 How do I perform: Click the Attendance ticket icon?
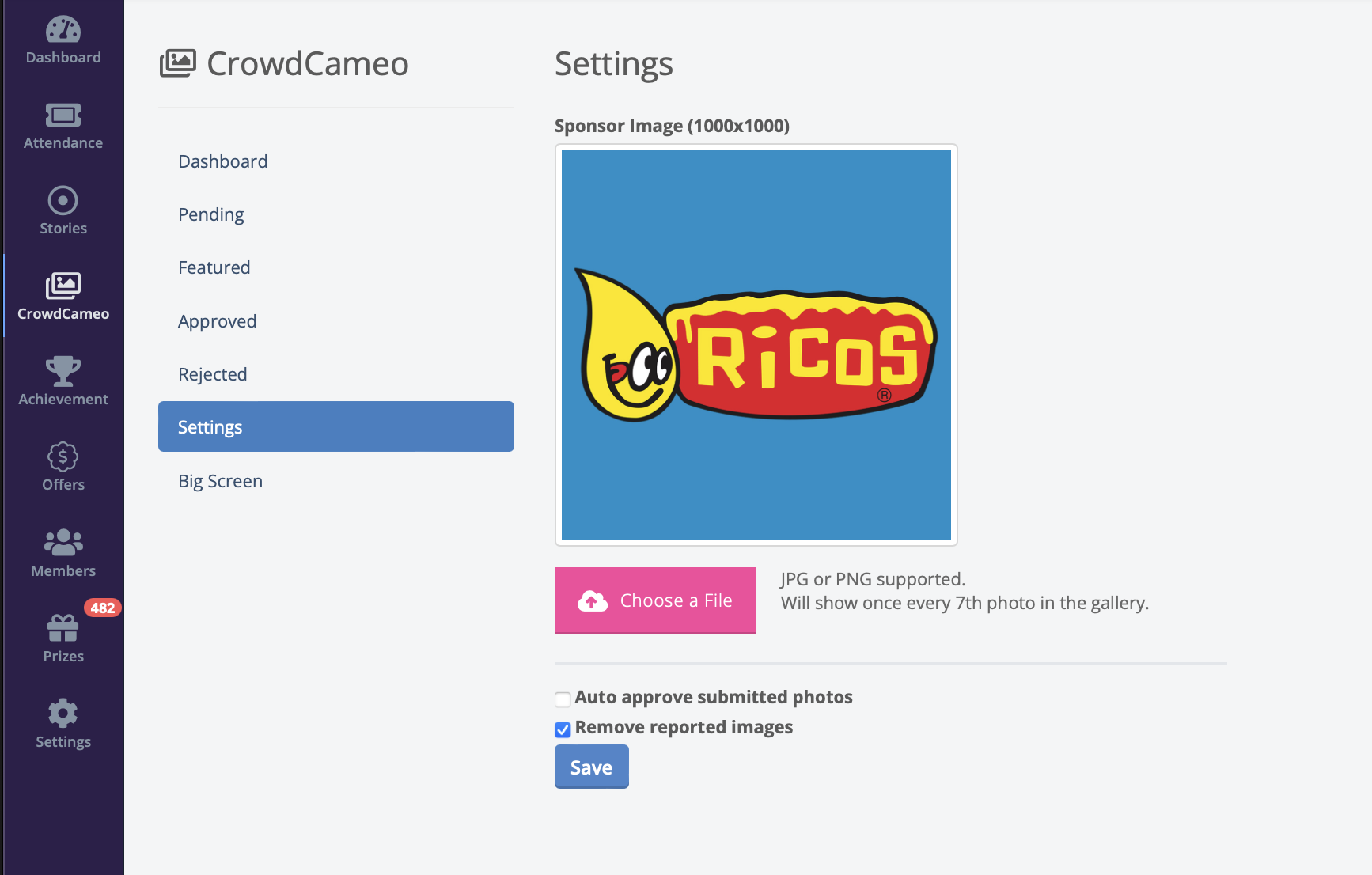pos(63,116)
